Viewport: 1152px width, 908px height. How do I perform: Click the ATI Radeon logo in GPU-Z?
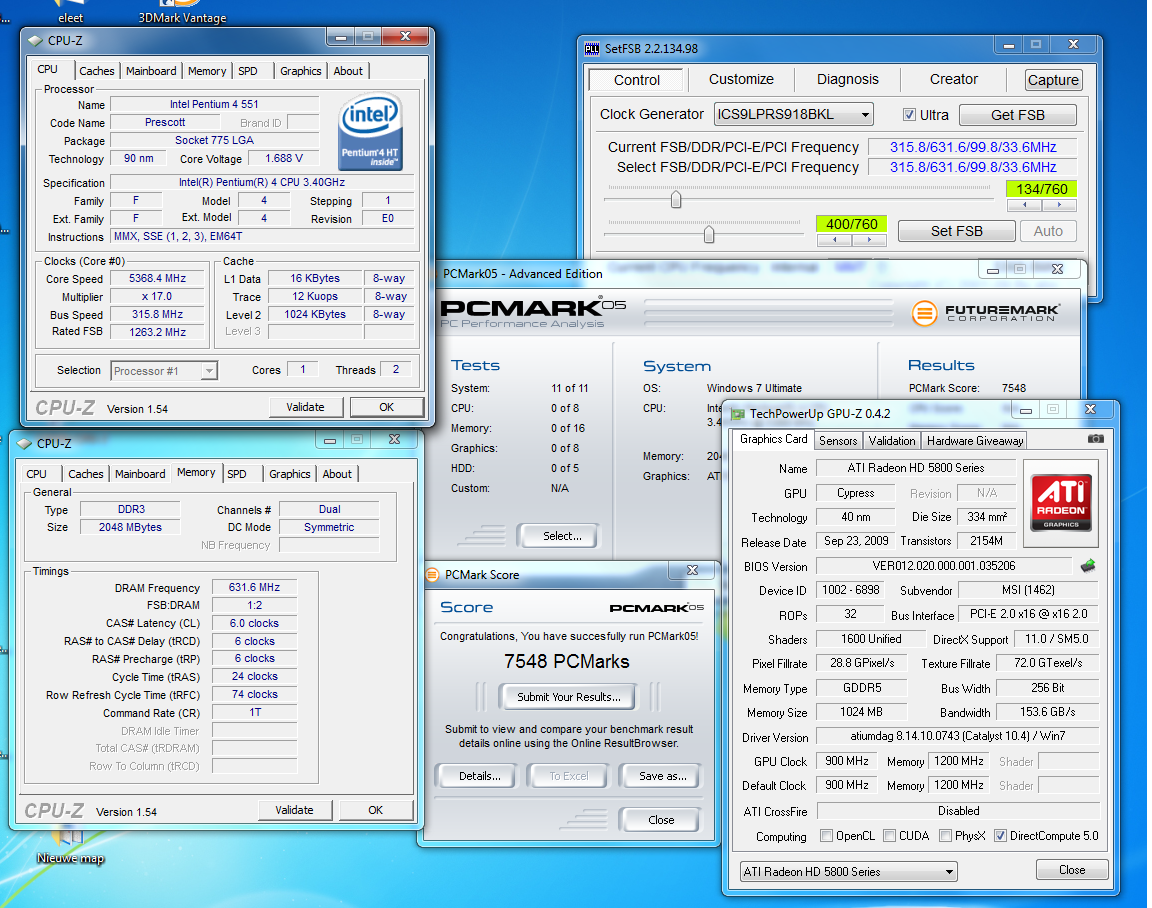1061,502
